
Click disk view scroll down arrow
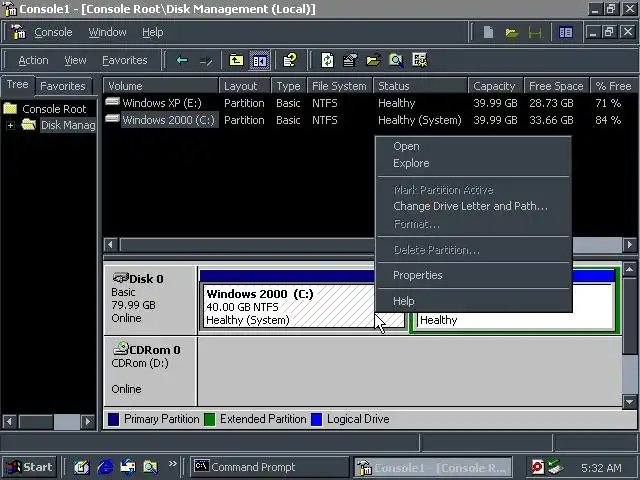[629, 402]
